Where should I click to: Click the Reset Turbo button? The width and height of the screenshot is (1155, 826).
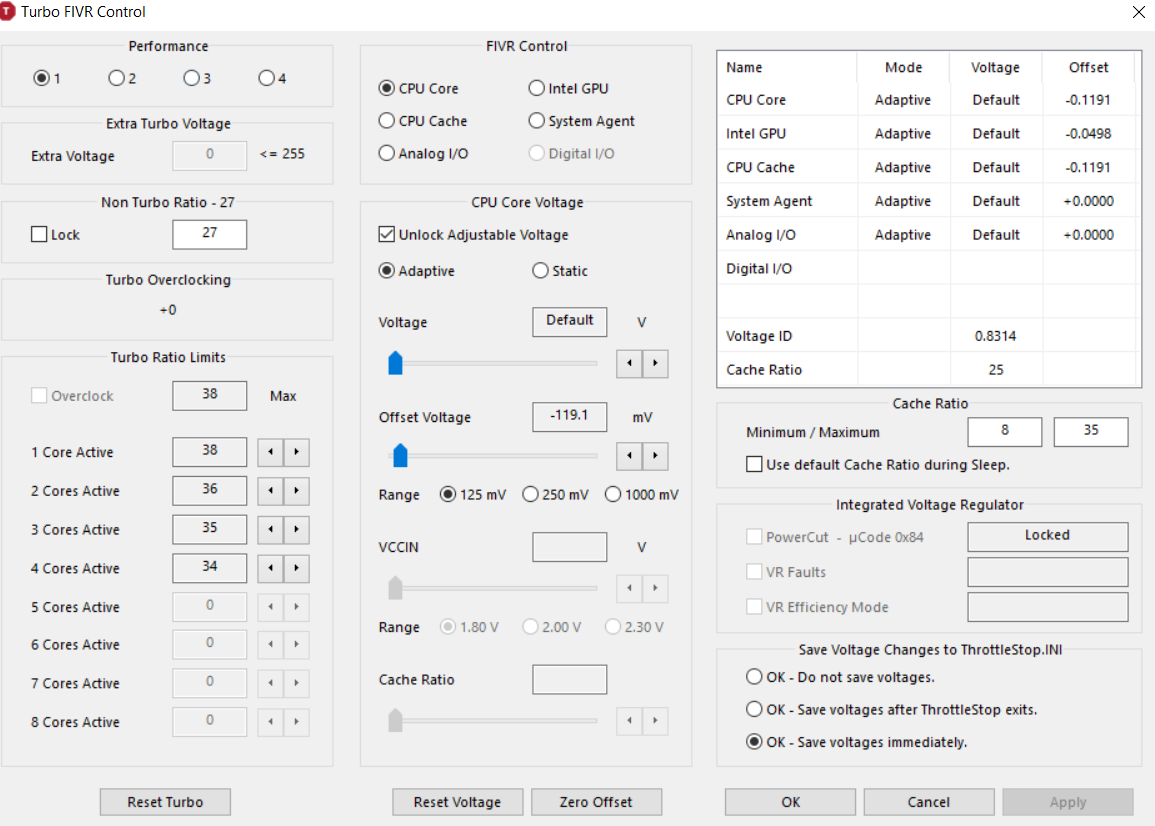(165, 802)
